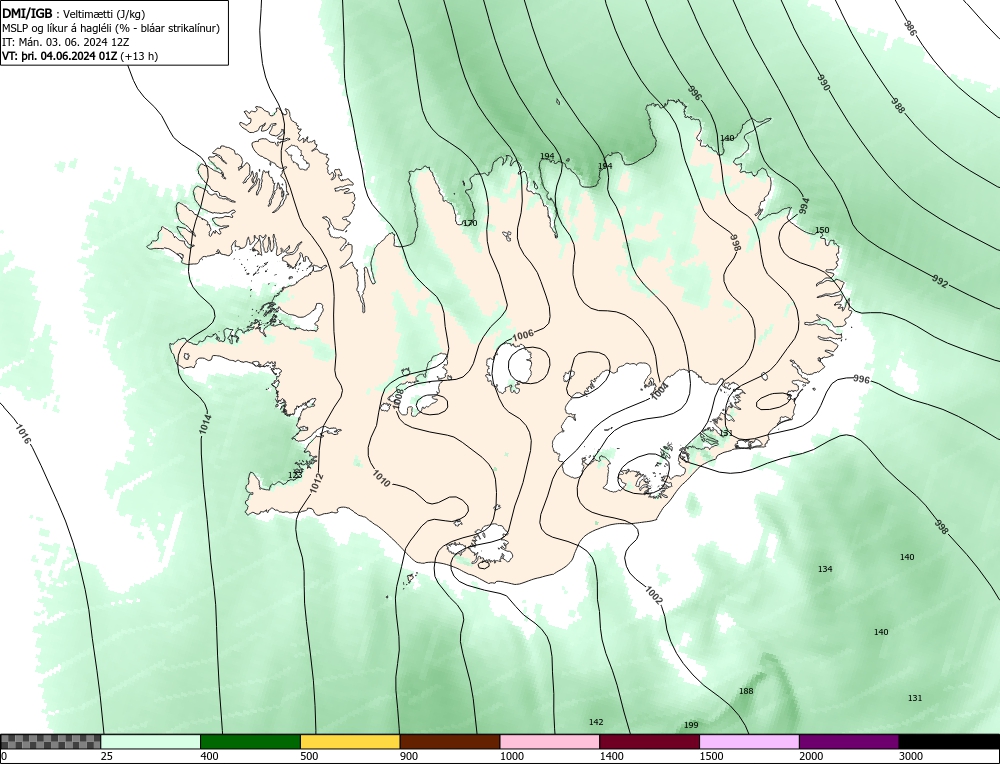Viewport: 1000px width, 764px height.
Task: Click the 994 isobar label
Action: click(x=805, y=205)
